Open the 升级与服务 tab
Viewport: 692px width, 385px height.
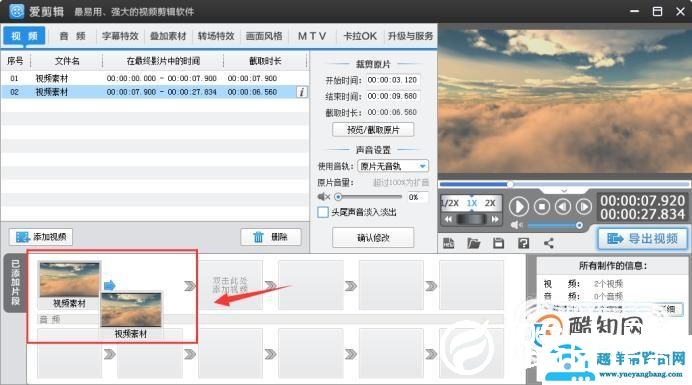(410, 36)
